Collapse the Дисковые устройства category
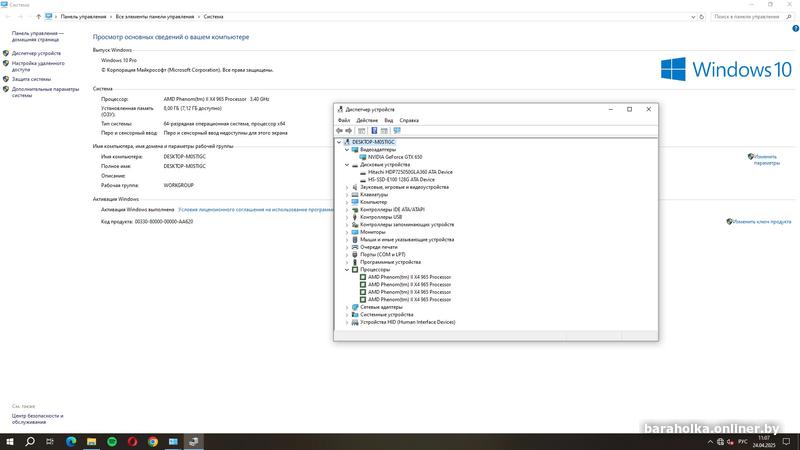 click(x=347, y=165)
